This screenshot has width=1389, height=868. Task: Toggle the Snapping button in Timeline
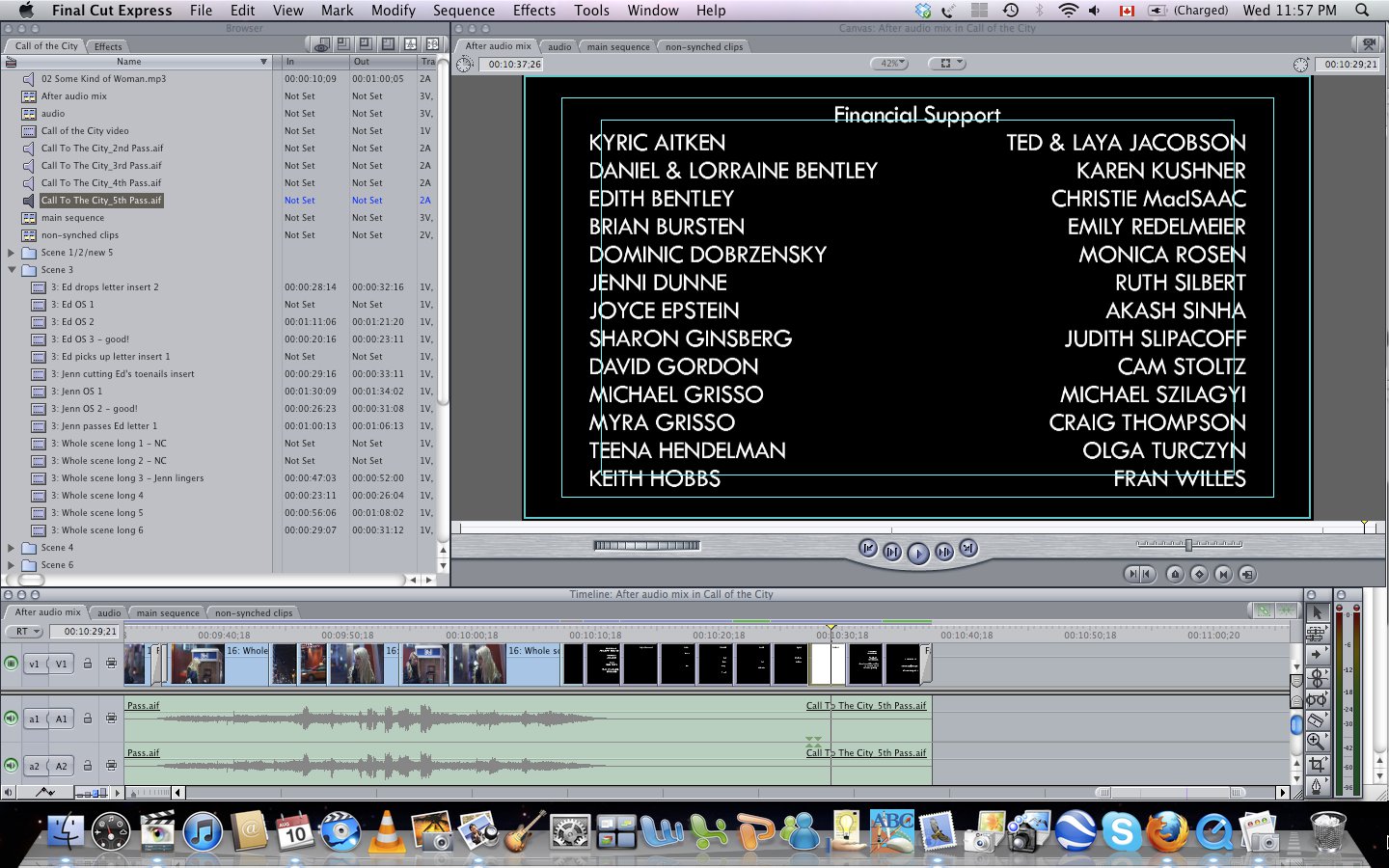1287,610
